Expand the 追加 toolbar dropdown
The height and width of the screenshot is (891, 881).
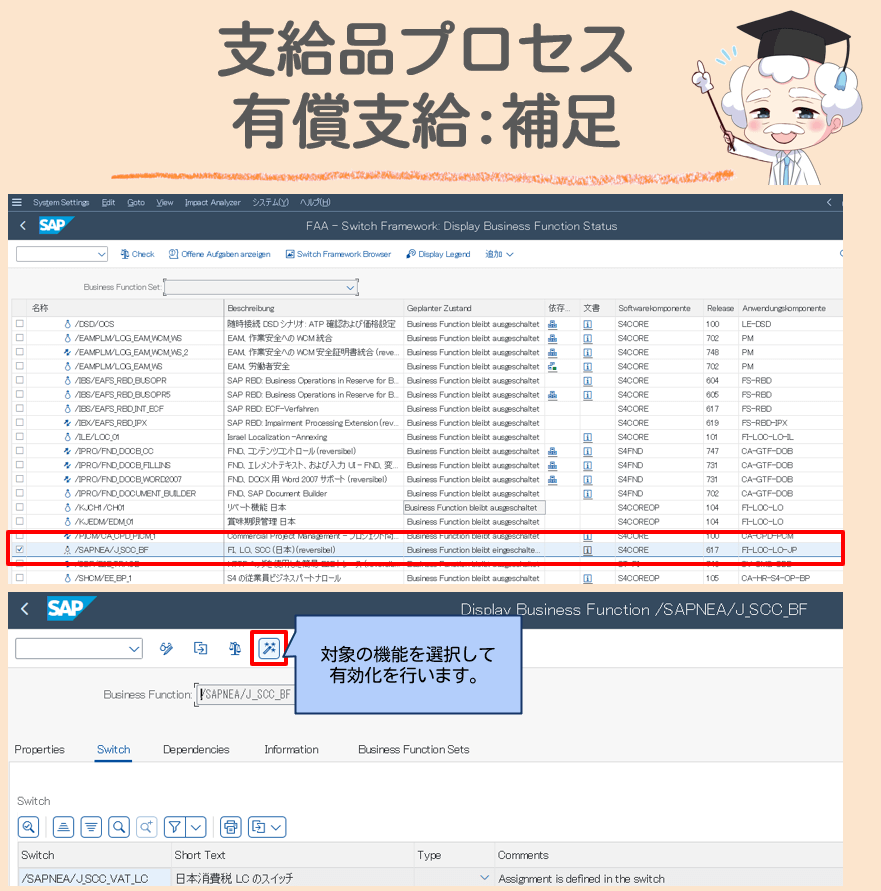tap(499, 254)
